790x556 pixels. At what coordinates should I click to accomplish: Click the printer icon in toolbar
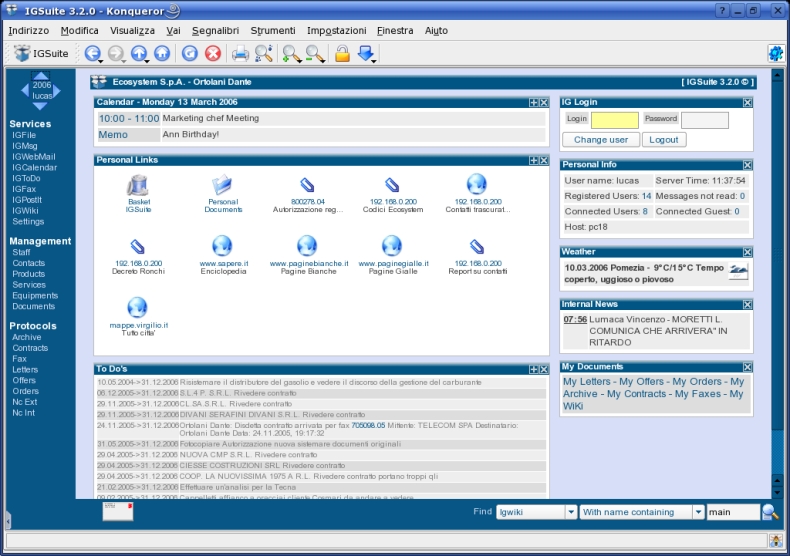coord(240,53)
